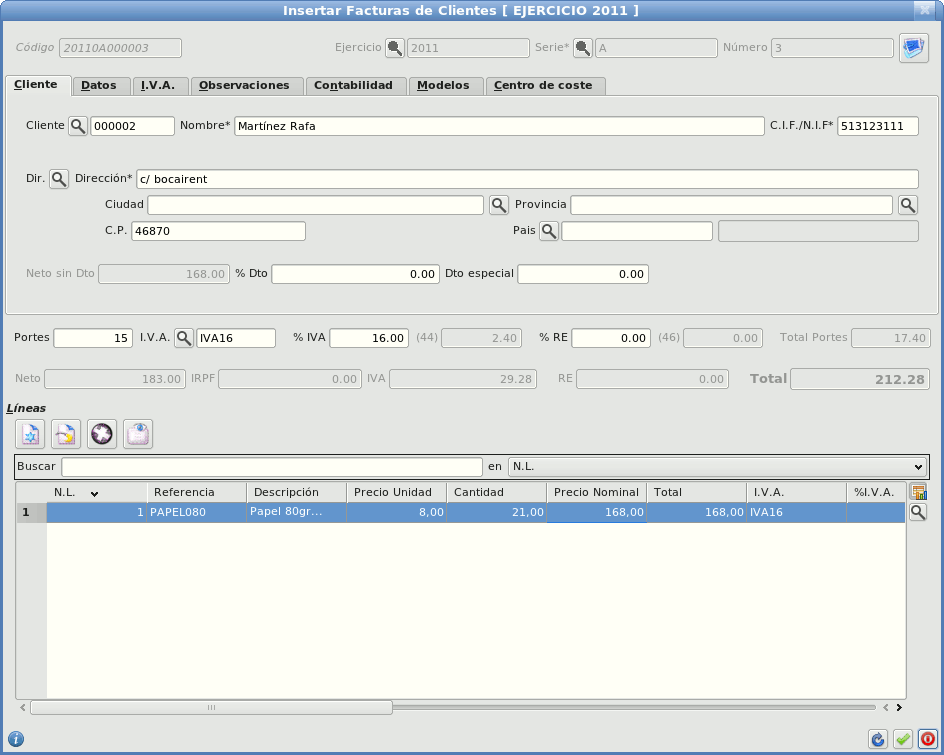Click the new line icon under Líneas
This screenshot has width=944, height=755.
pyautogui.click(x=32, y=434)
